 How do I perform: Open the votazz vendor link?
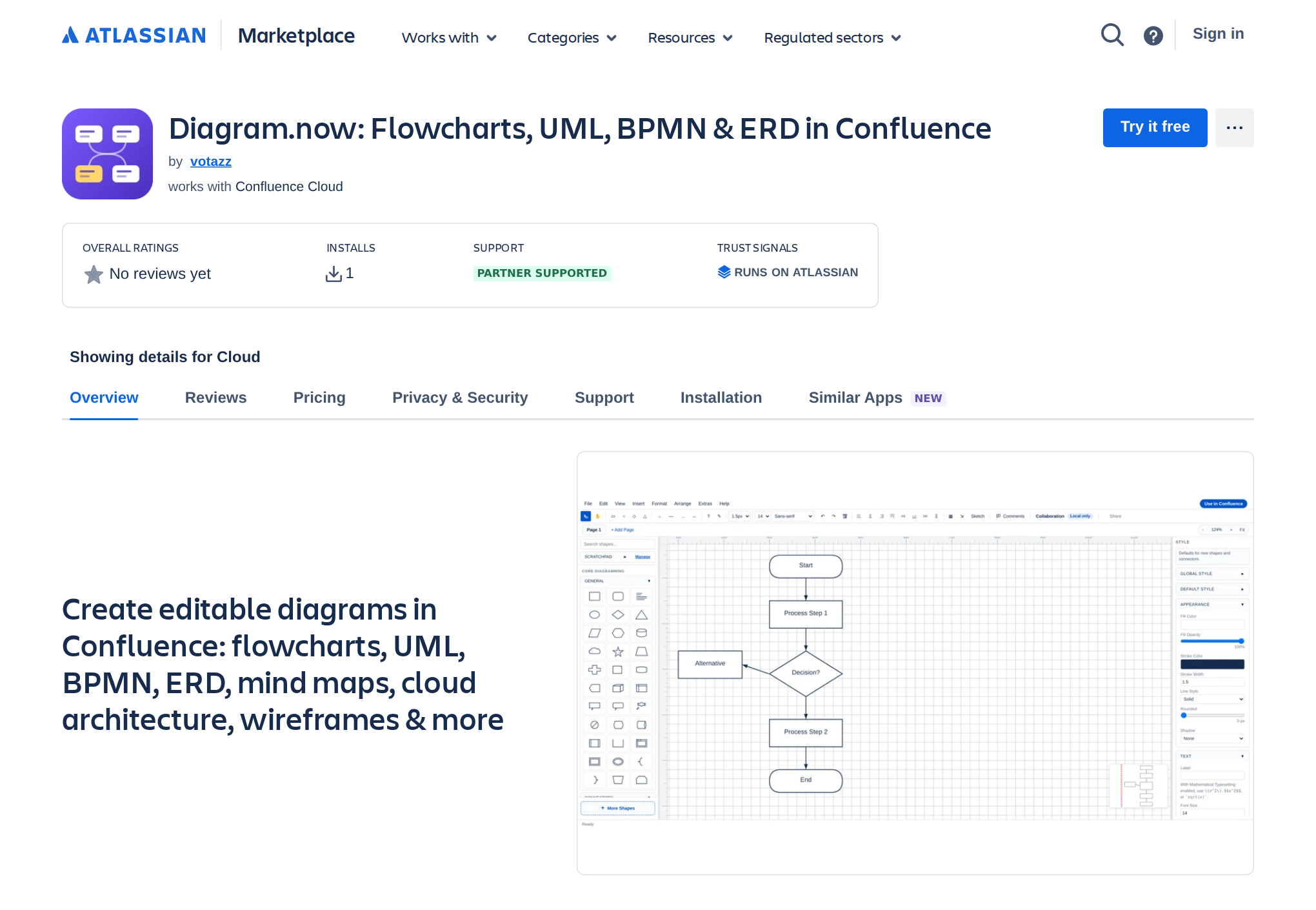coord(211,161)
